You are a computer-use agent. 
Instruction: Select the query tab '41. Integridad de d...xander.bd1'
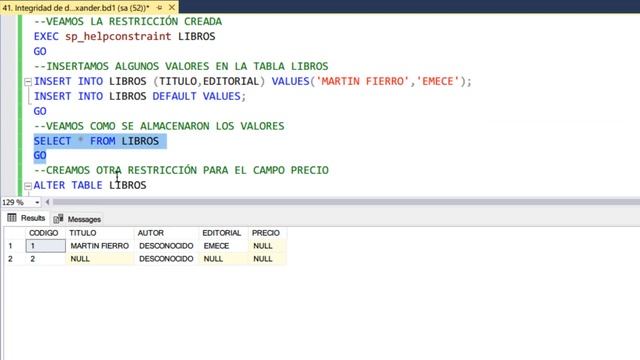76,8
